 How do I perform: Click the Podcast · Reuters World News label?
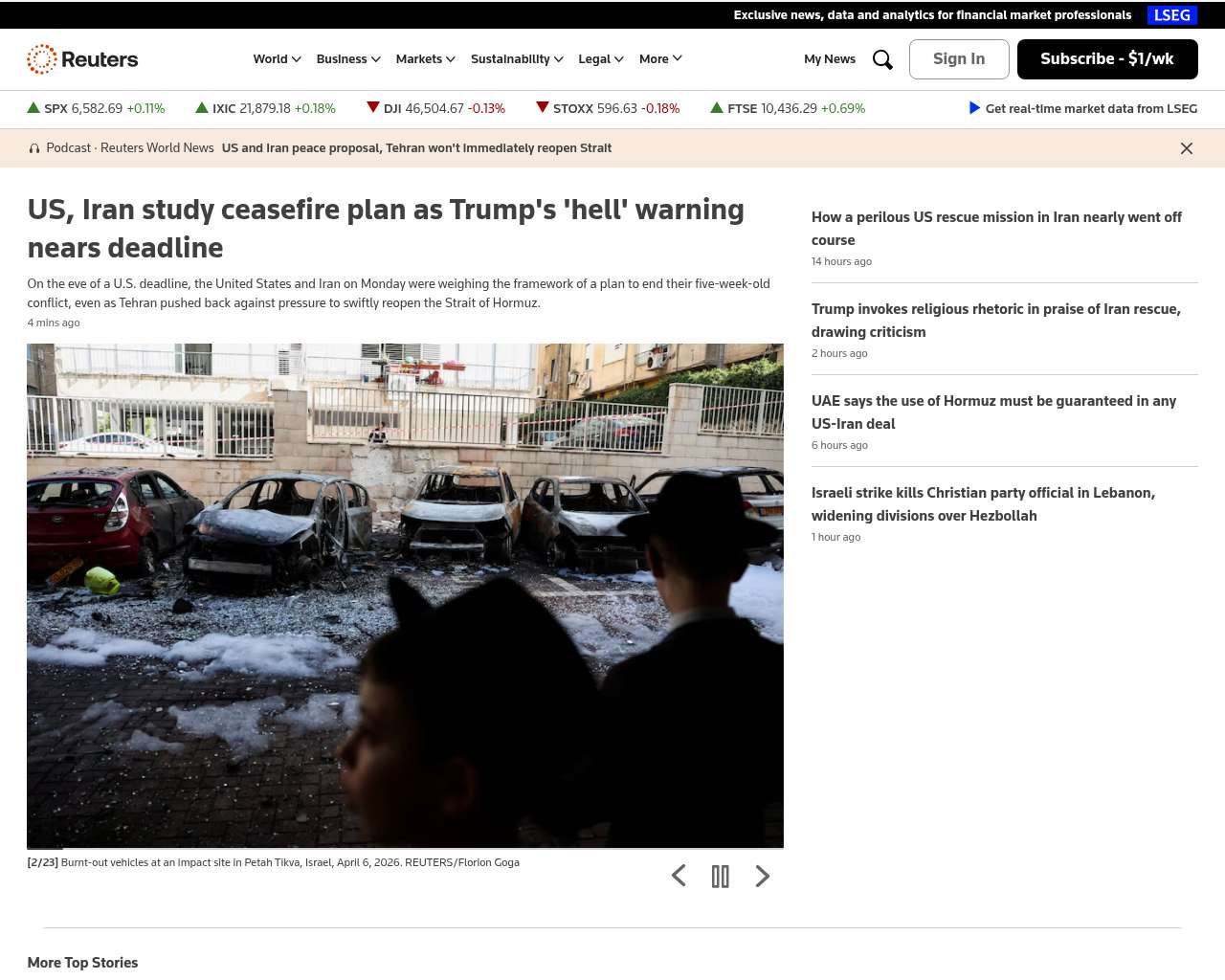[x=130, y=148]
